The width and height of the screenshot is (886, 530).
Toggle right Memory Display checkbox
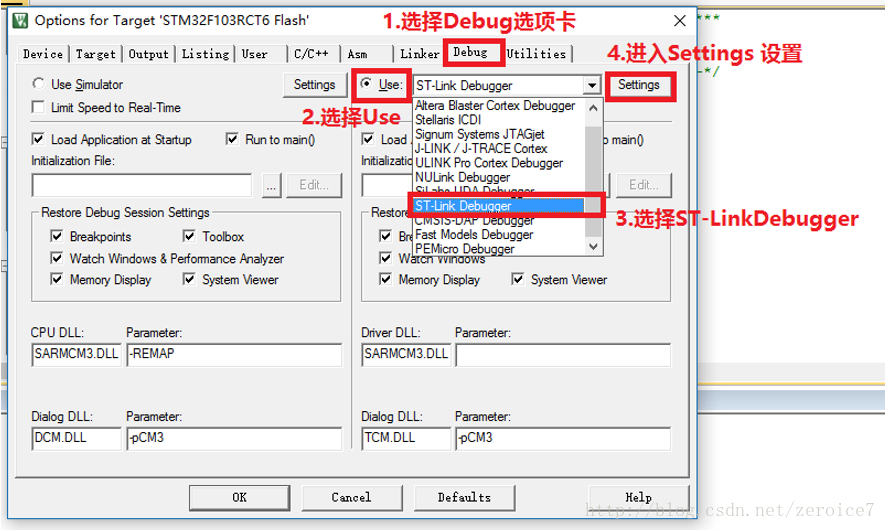pyautogui.click(x=385, y=279)
